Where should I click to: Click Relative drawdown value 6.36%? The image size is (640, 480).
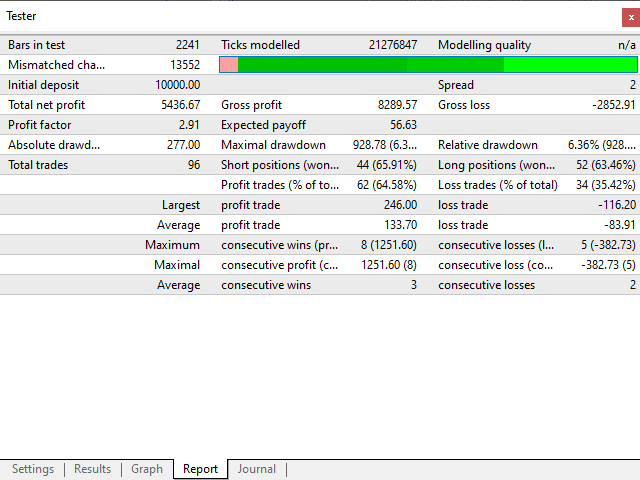click(602, 145)
